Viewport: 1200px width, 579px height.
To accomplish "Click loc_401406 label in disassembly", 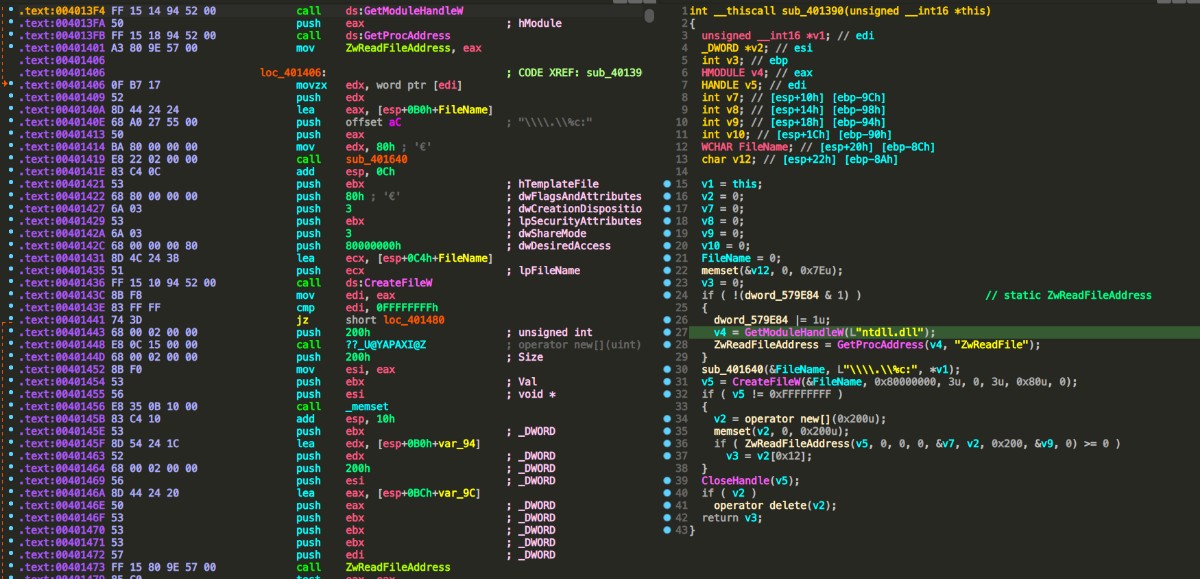I will (x=294, y=72).
